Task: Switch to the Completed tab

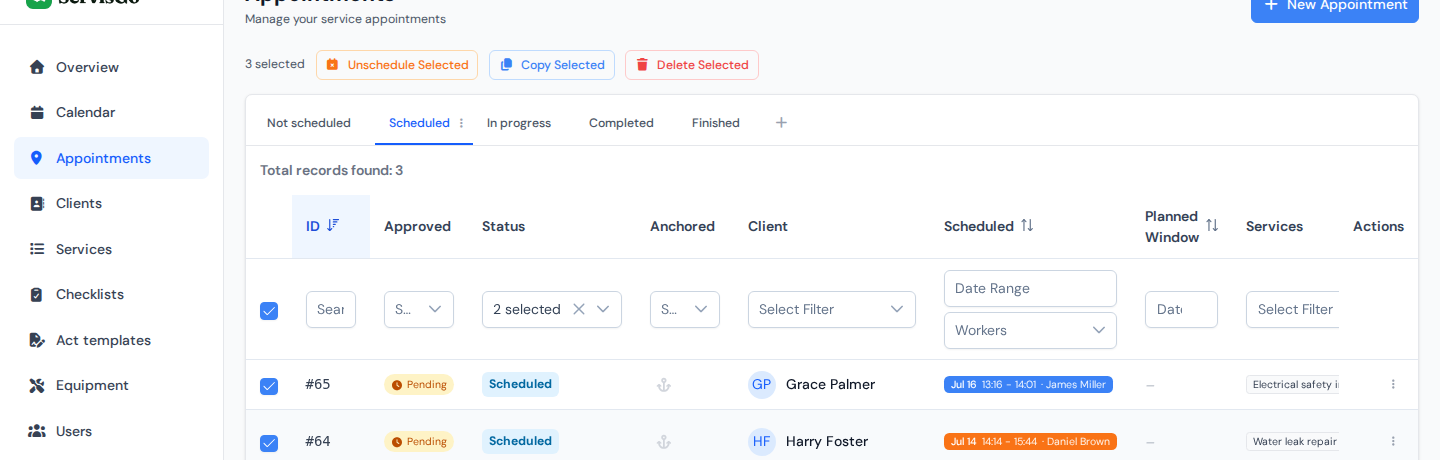Action: [621, 123]
